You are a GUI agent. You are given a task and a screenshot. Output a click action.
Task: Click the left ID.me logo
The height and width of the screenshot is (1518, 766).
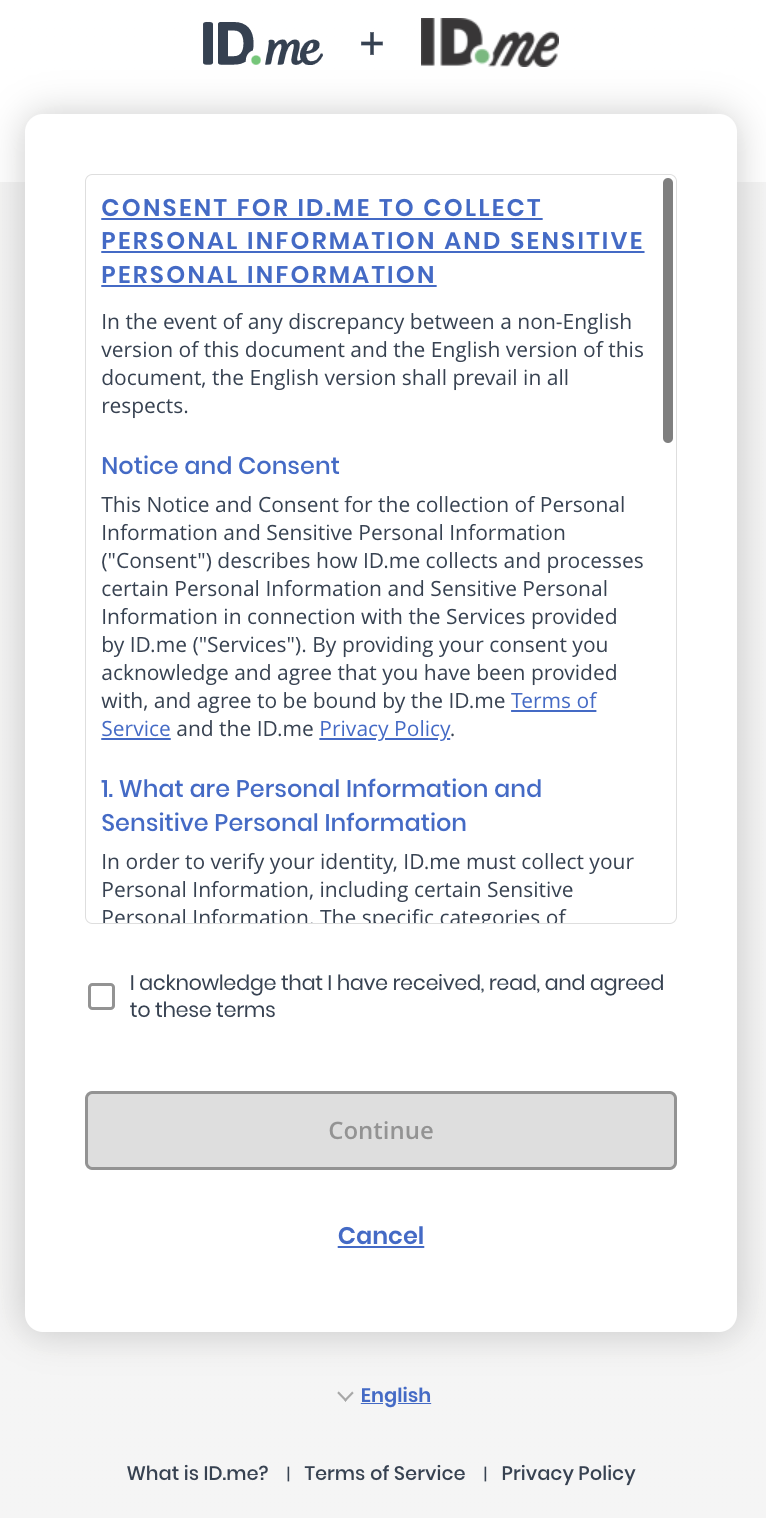262,44
